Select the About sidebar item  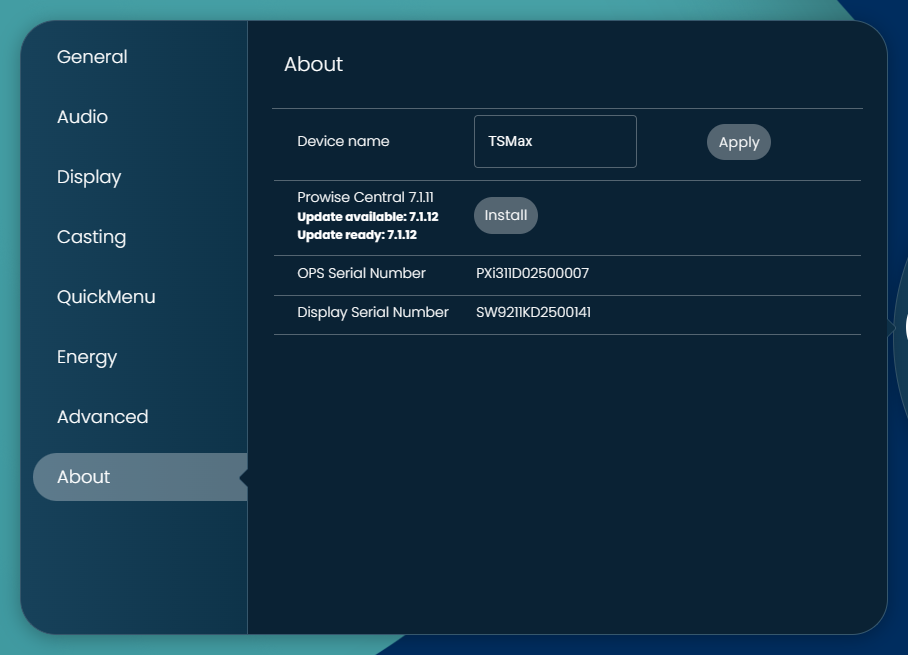[84, 477]
